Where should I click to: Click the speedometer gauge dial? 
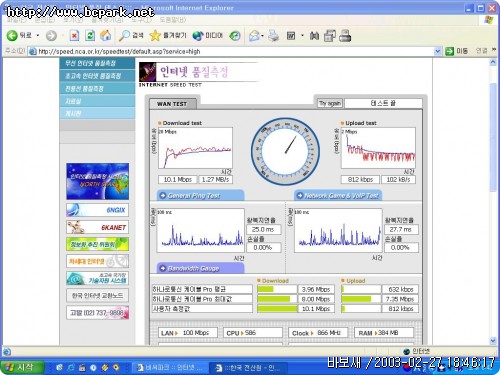pos(285,152)
